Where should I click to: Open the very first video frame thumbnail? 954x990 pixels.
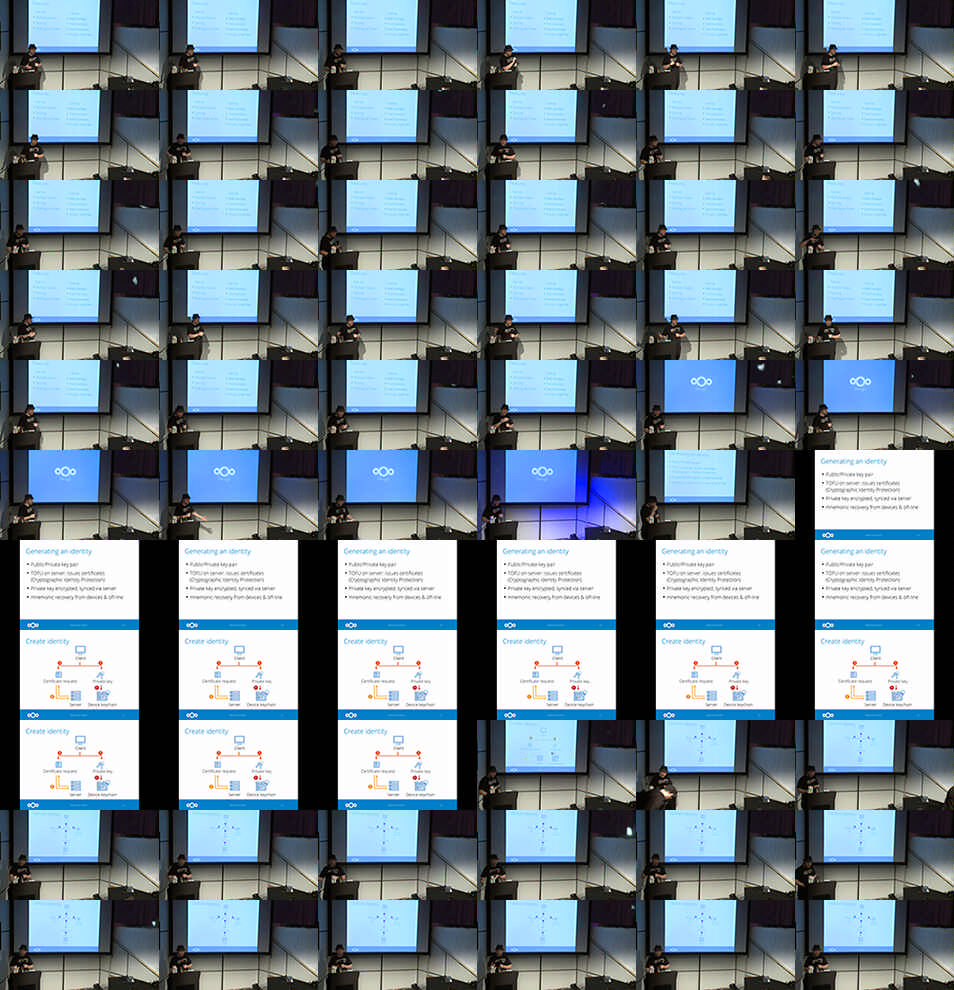[x=79, y=45]
